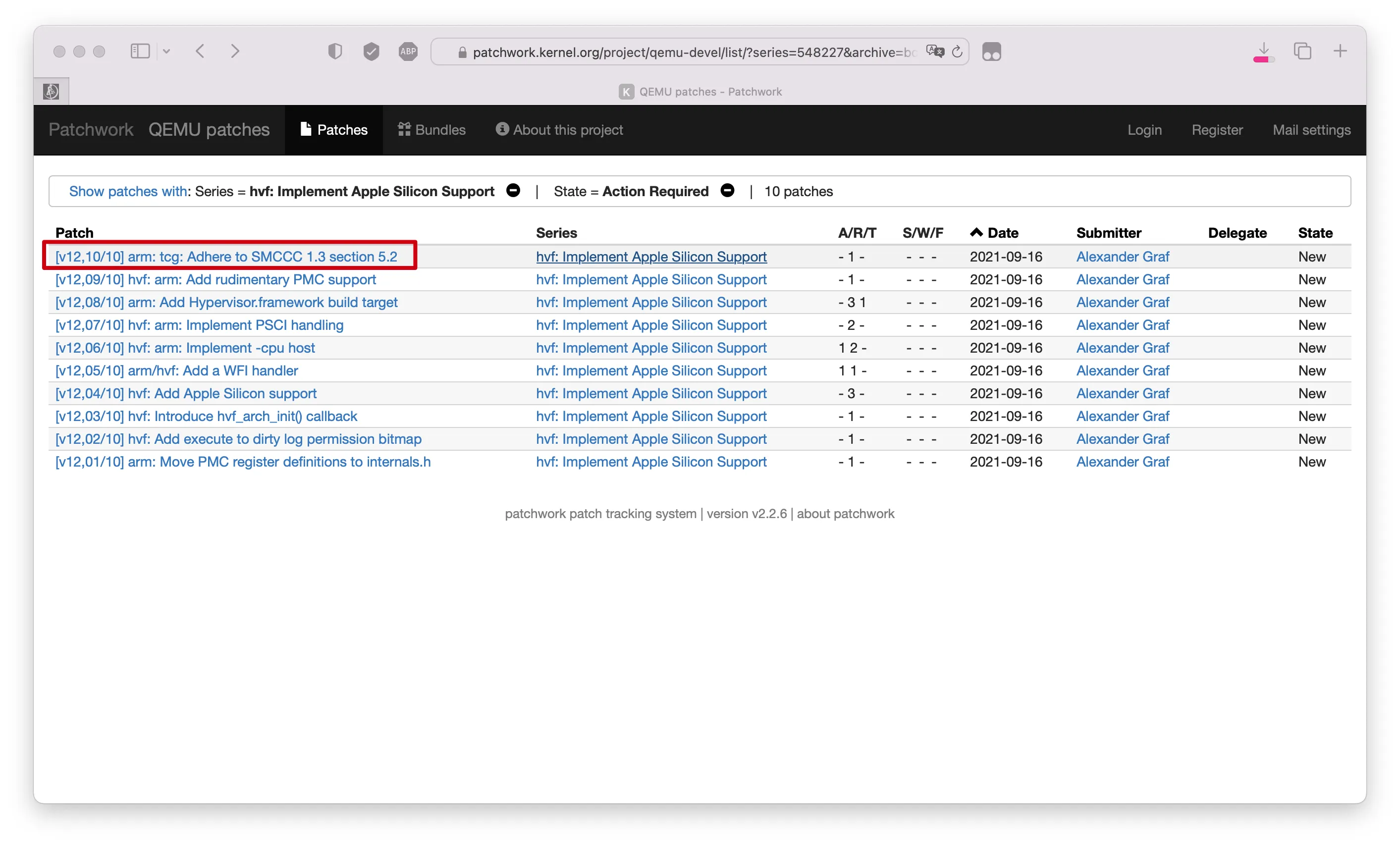This screenshot has height=845, width=1400.
Task: Go back to previous page
Action: [200, 51]
